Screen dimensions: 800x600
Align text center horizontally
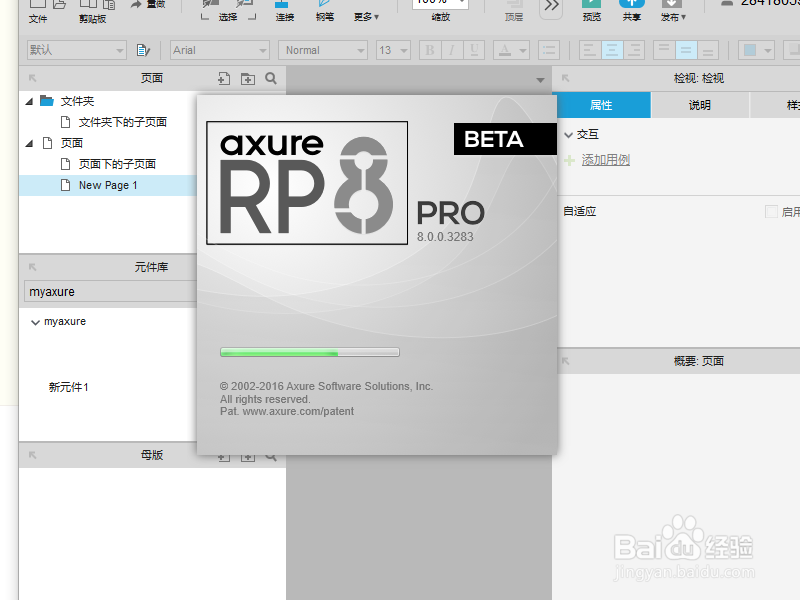click(x=612, y=50)
